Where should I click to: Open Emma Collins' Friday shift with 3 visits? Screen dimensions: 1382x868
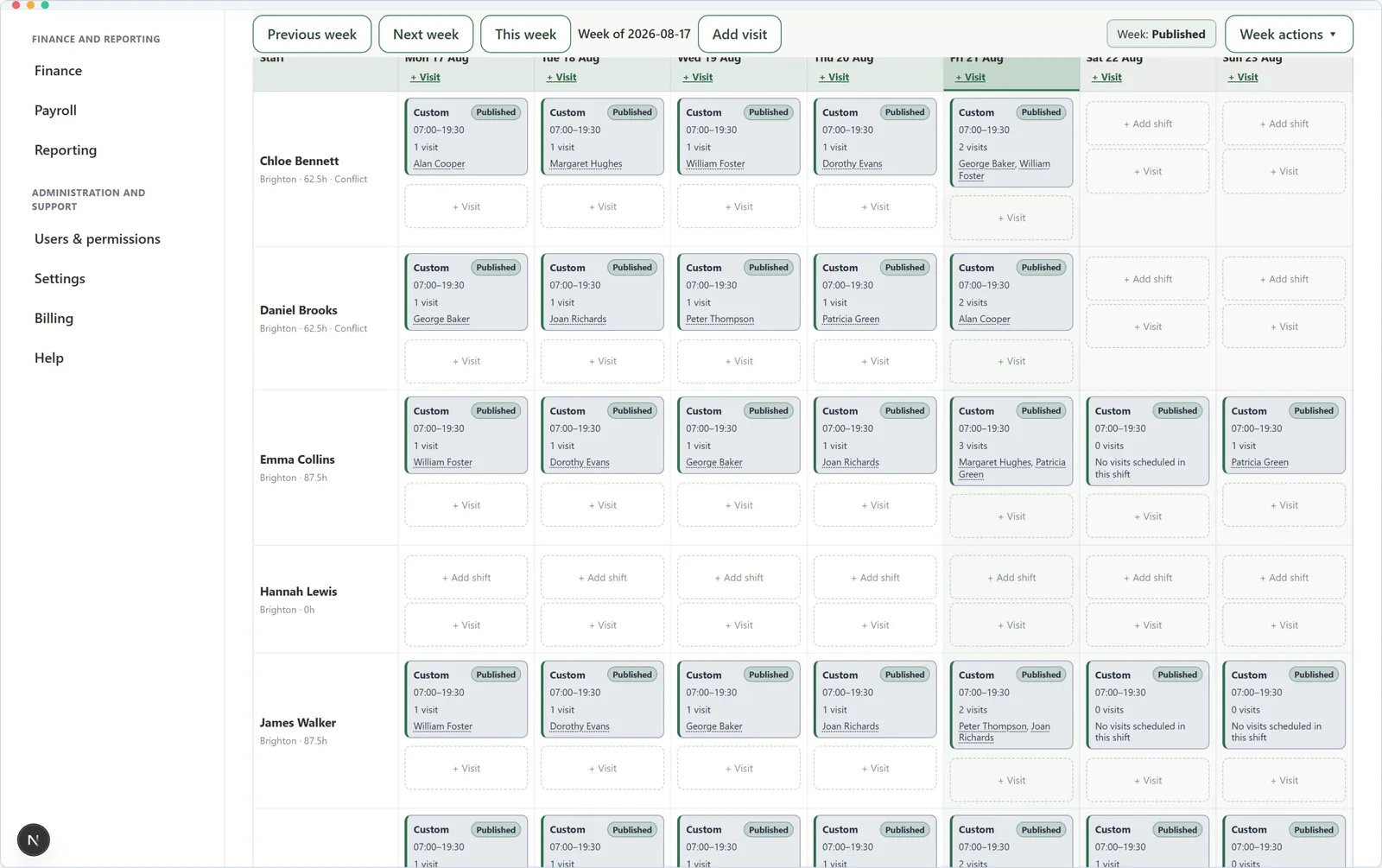coord(1011,441)
